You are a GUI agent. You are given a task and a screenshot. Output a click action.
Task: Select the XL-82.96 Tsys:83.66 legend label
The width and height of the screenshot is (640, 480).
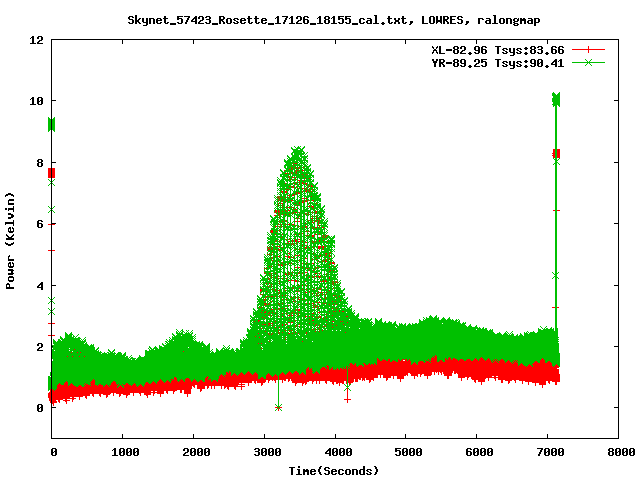[x=498, y=50]
